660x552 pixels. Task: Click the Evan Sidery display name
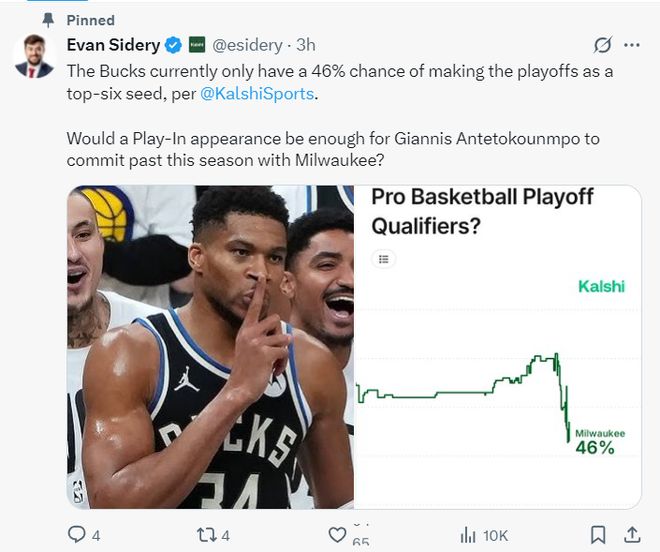pyautogui.click(x=112, y=45)
